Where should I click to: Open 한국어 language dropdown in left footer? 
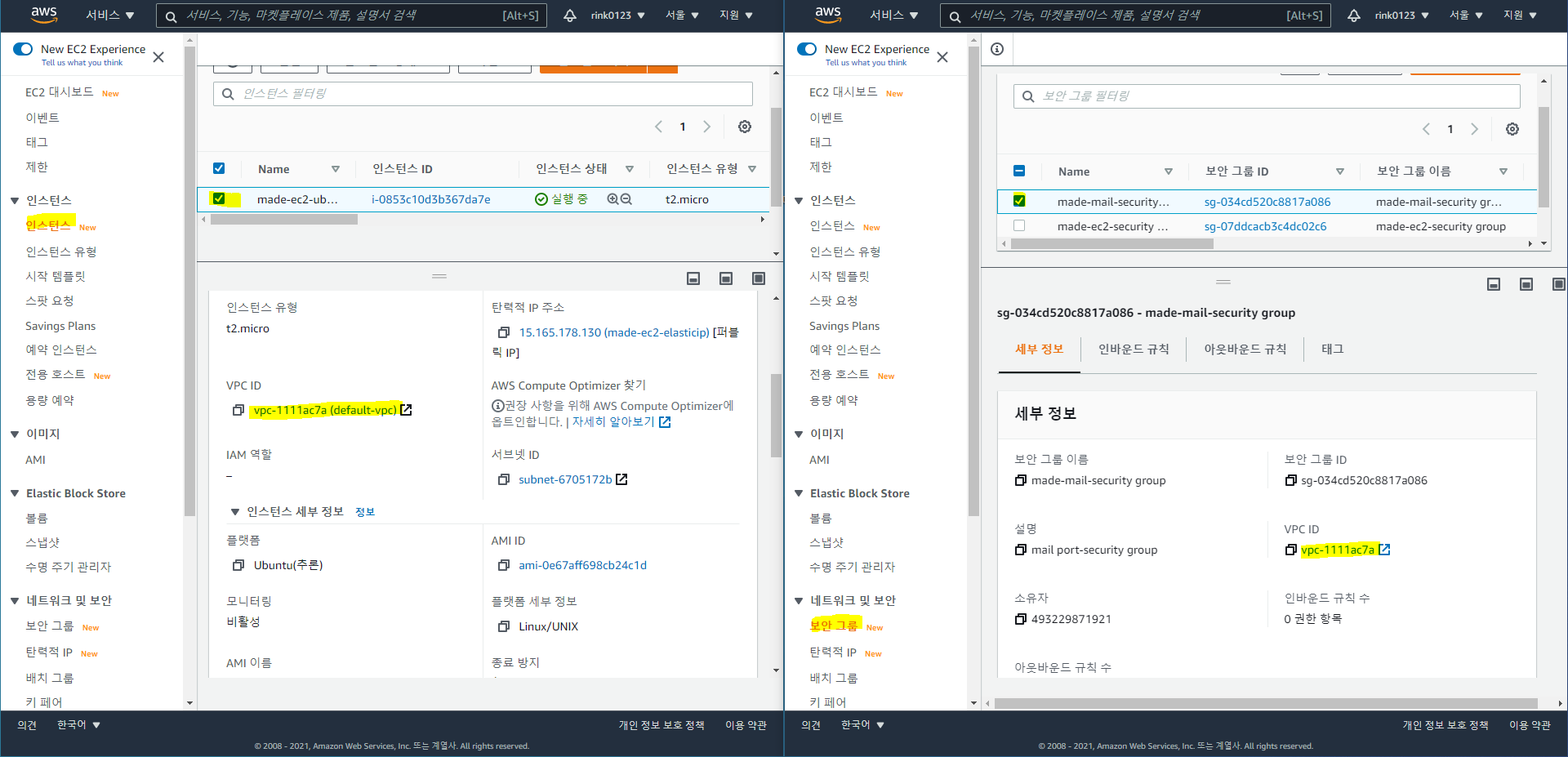(78, 725)
